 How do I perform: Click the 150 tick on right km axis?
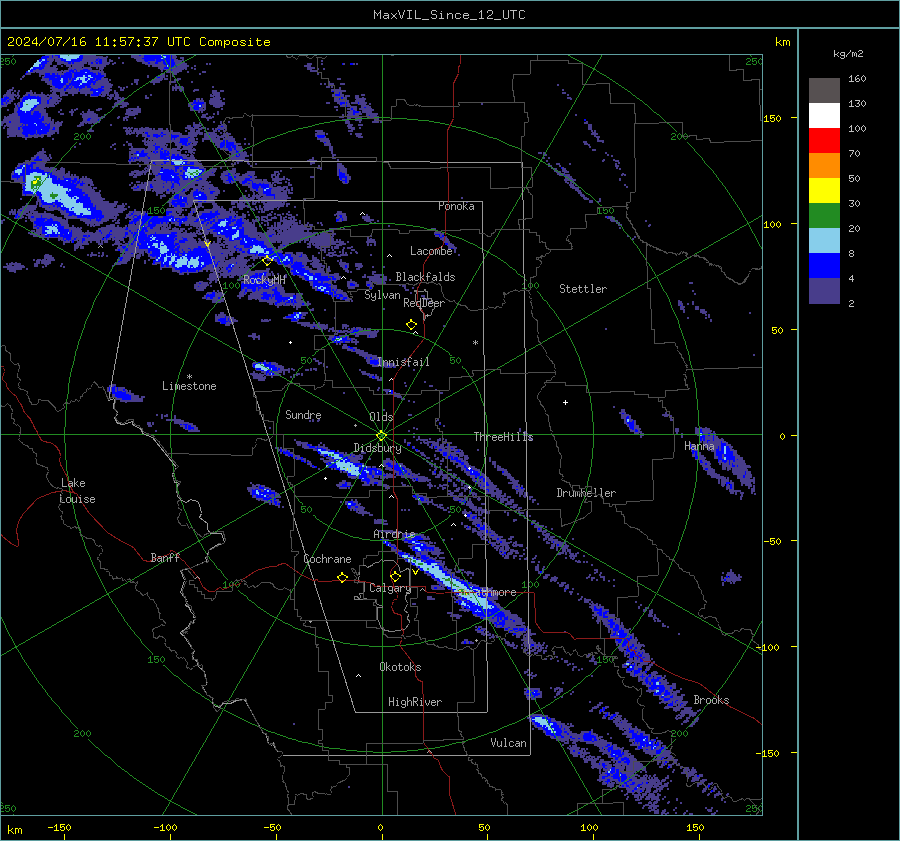[773, 118]
